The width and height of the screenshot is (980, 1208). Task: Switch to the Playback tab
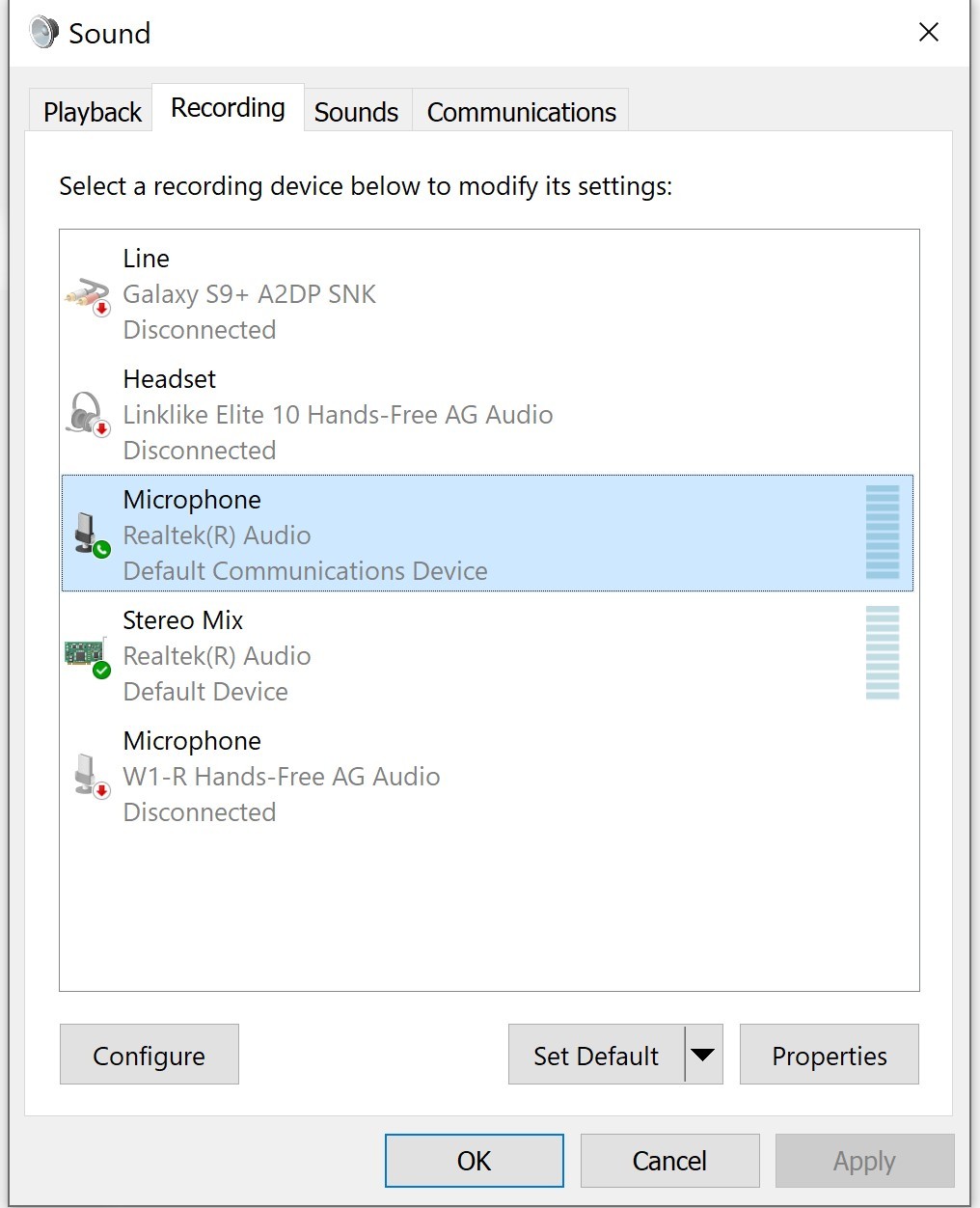click(93, 112)
